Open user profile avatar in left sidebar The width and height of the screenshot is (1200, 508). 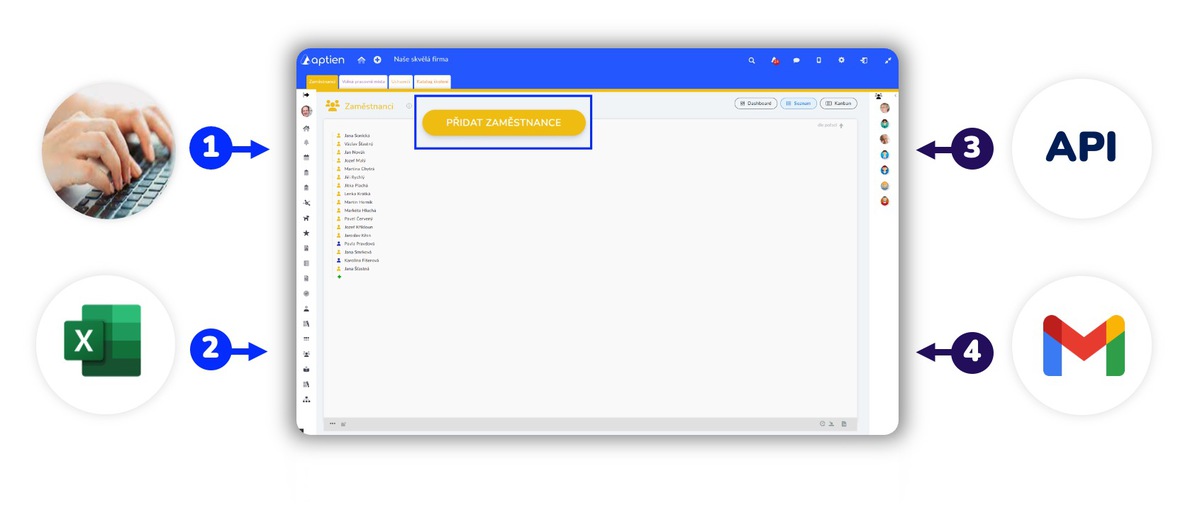coord(306,111)
